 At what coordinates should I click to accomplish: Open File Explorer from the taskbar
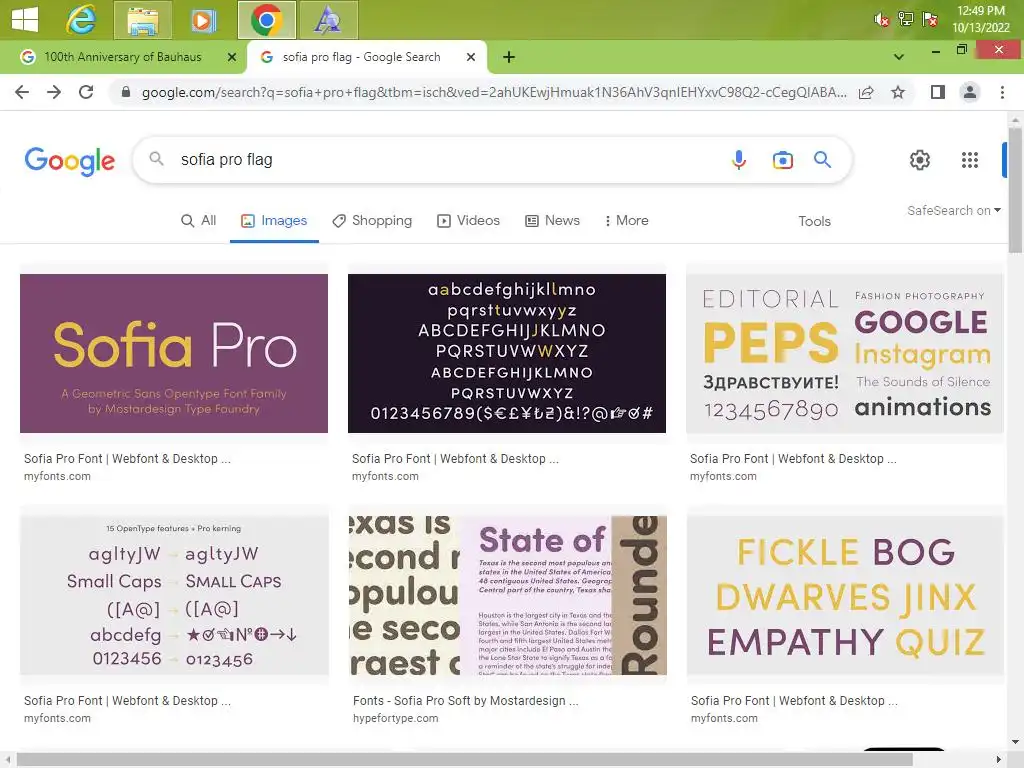(x=142, y=20)
